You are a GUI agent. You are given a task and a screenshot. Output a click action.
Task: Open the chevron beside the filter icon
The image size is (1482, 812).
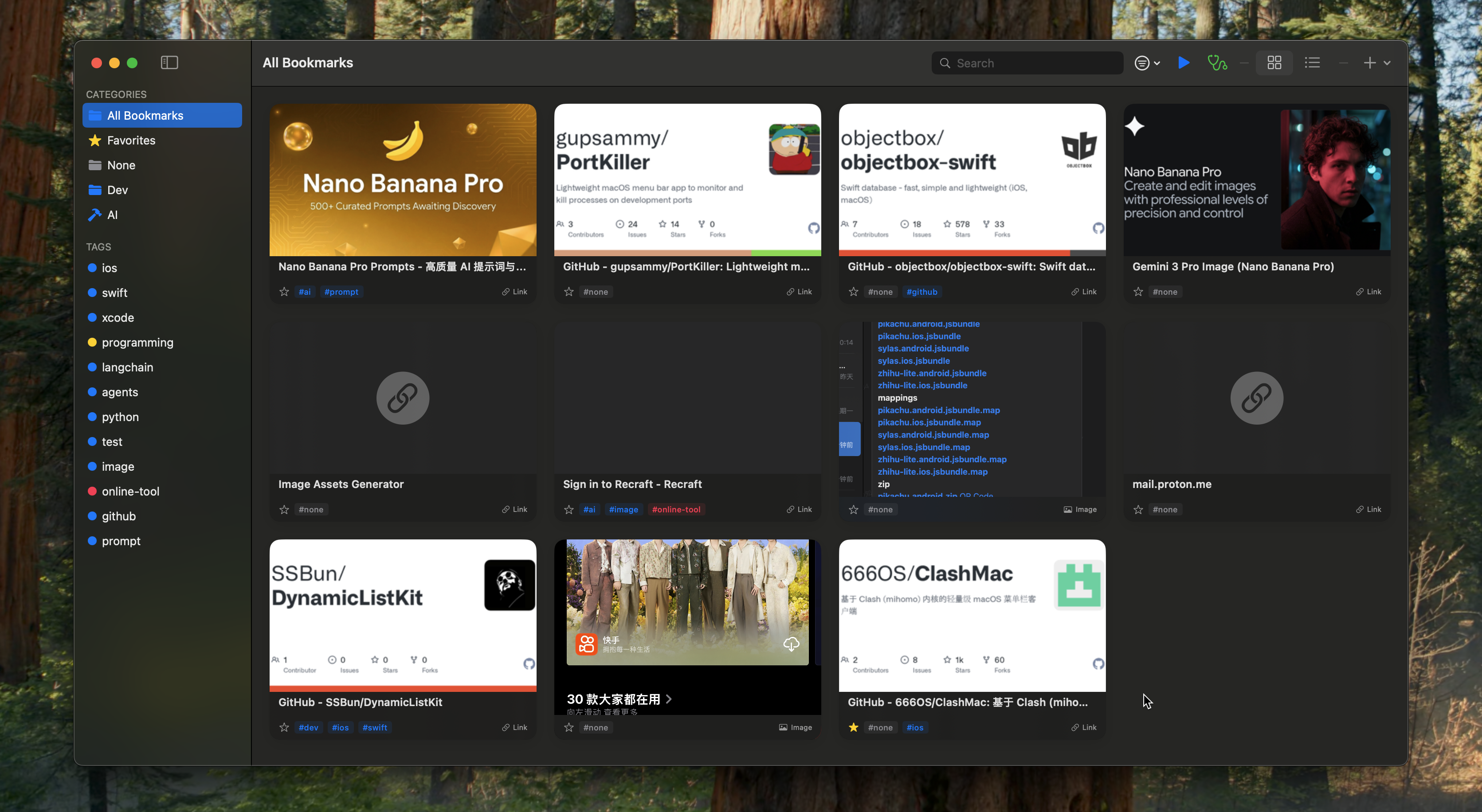[1157, 62]
